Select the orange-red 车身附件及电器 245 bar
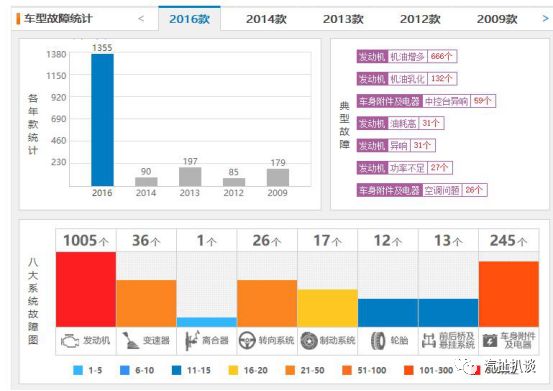 (x=509, y=294)
